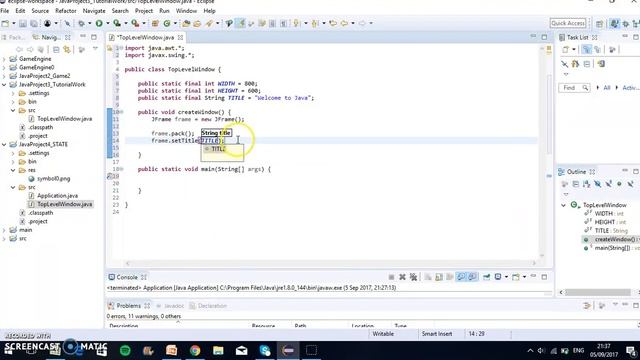Viewport: 640px width, 360px height.
Task: Click the New file toolbar icon
Action: tap(5, 24)
